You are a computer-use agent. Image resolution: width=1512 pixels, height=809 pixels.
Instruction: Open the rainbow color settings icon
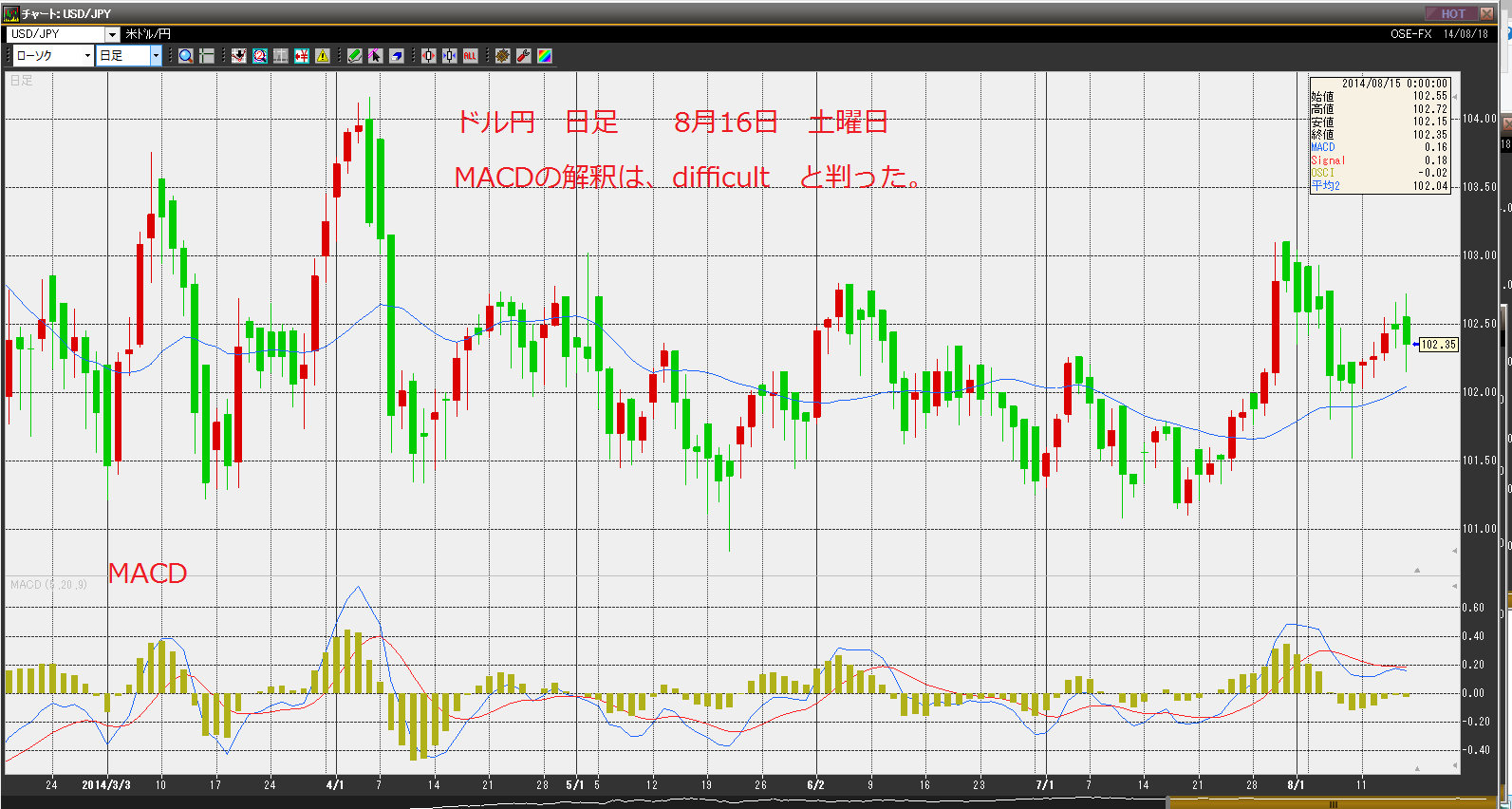(x=544, y=56)
